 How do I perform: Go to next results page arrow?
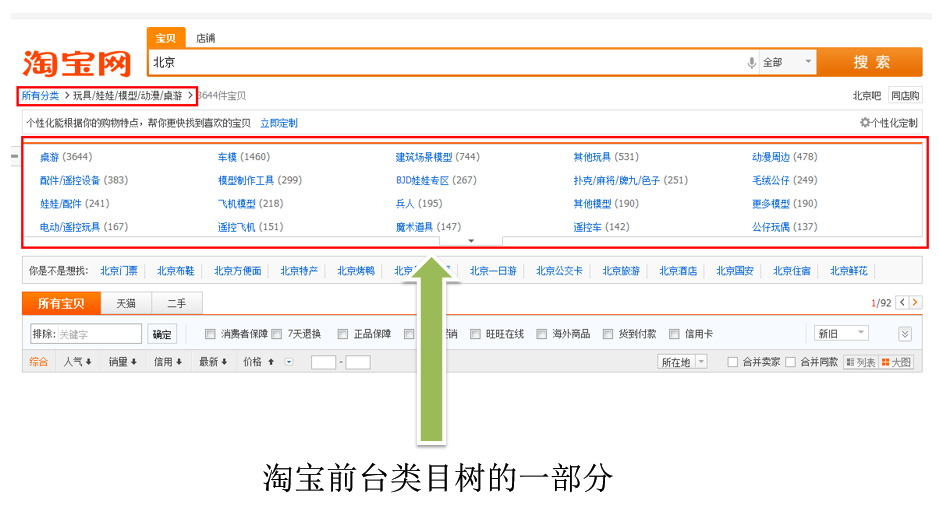[x=916, y=302]
